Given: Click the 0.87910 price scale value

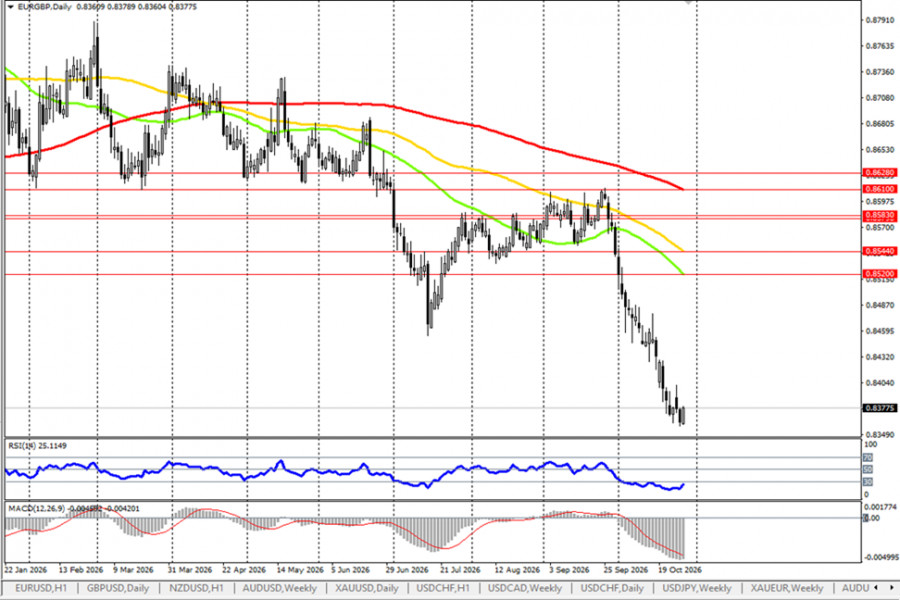Looking at the screenshot, I should [x=879, y=20].
